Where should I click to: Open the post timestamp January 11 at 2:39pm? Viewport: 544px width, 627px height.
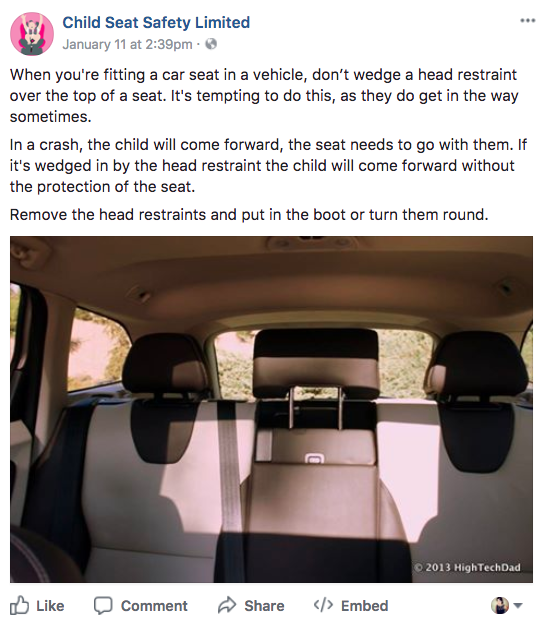pos(127,44)
